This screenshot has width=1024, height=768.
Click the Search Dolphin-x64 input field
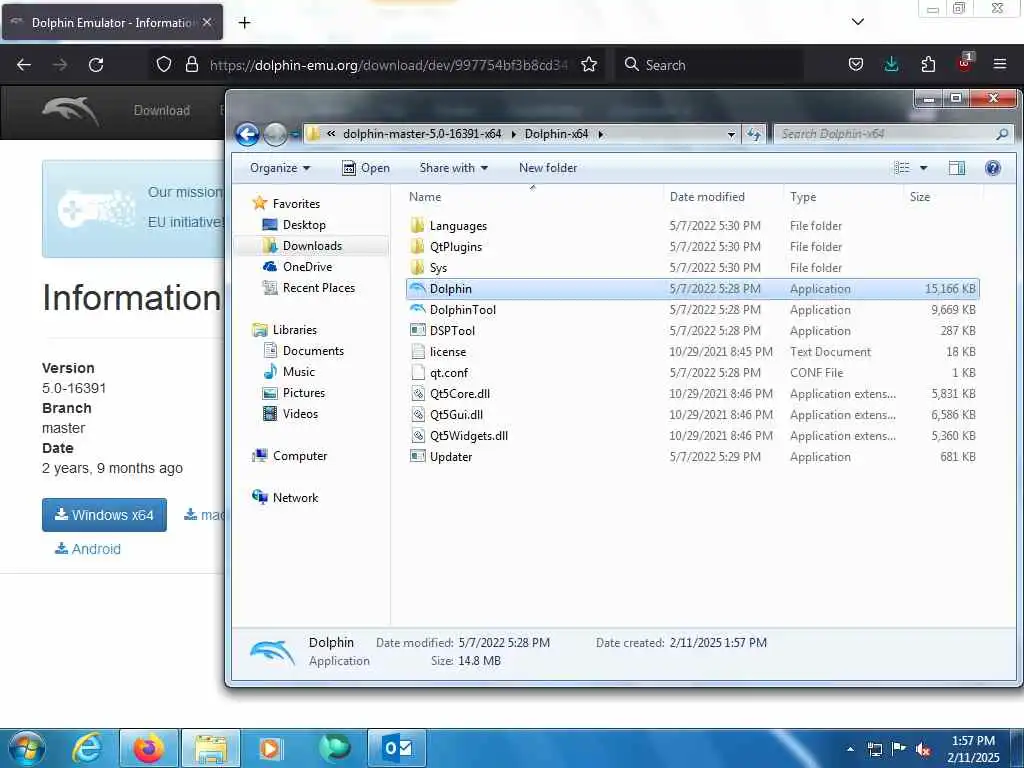[885, 134]
